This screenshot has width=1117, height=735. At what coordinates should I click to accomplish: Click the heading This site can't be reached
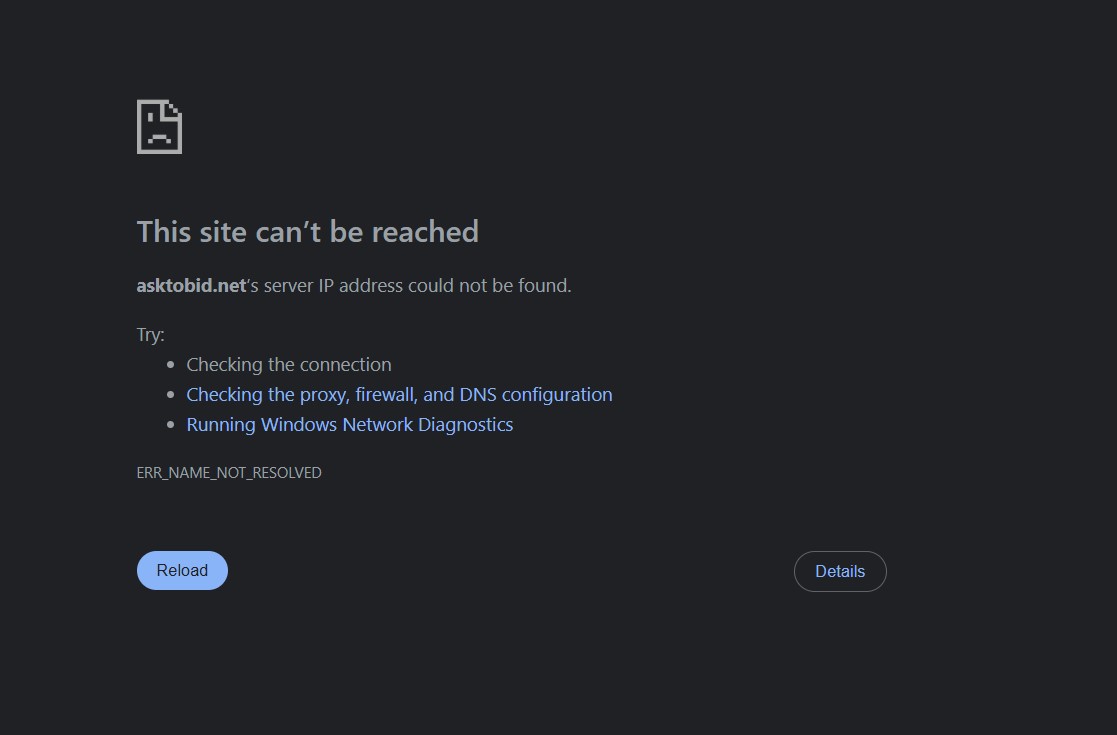pos(307,231)
